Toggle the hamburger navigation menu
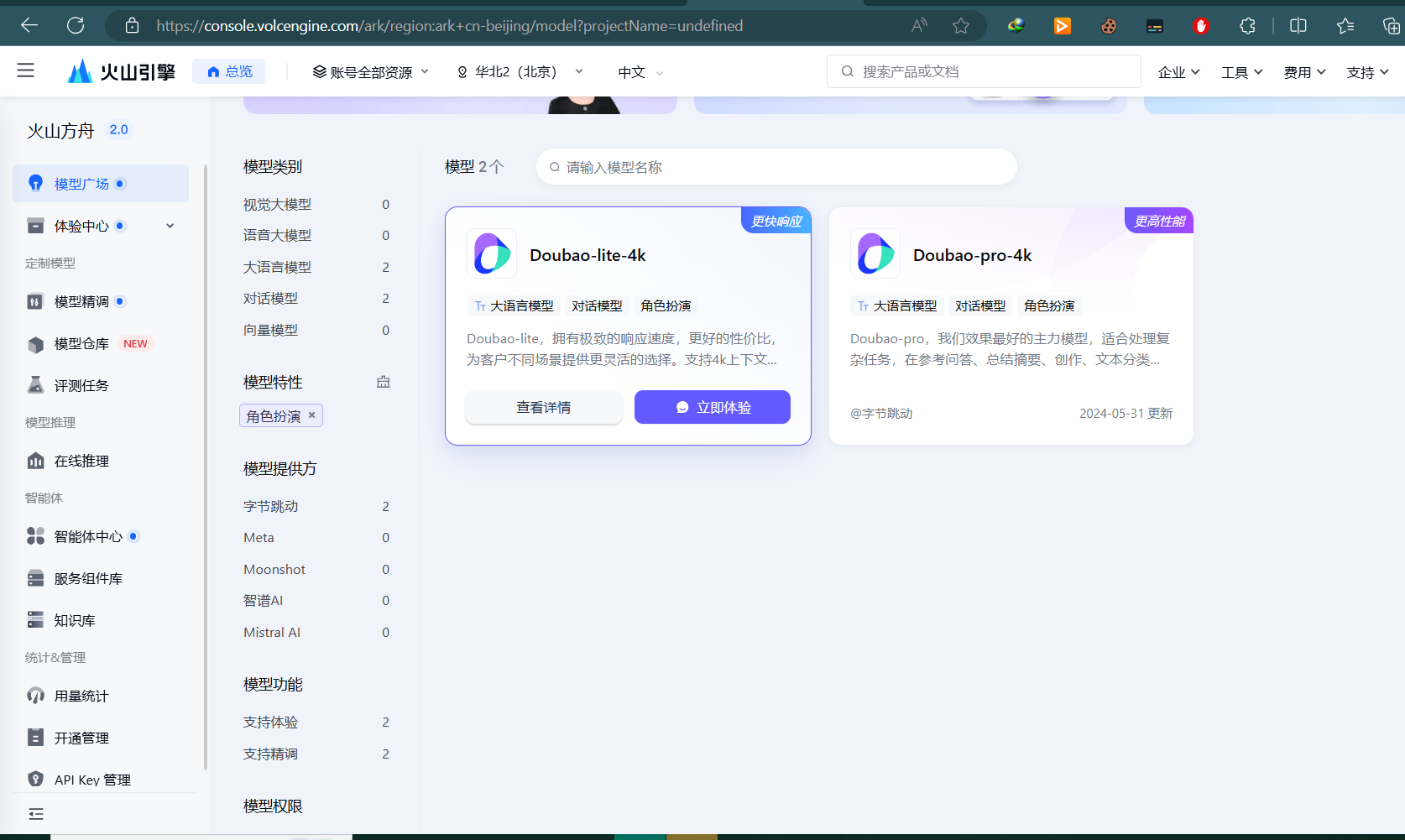 point(26,70)
